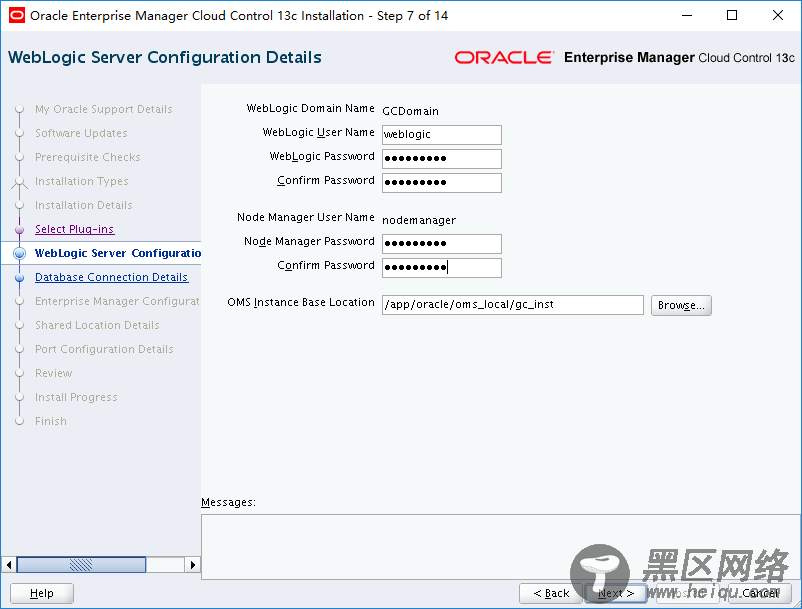802x609 pixels.
Task: Cancel the installation
Action: tap(760, 593)
